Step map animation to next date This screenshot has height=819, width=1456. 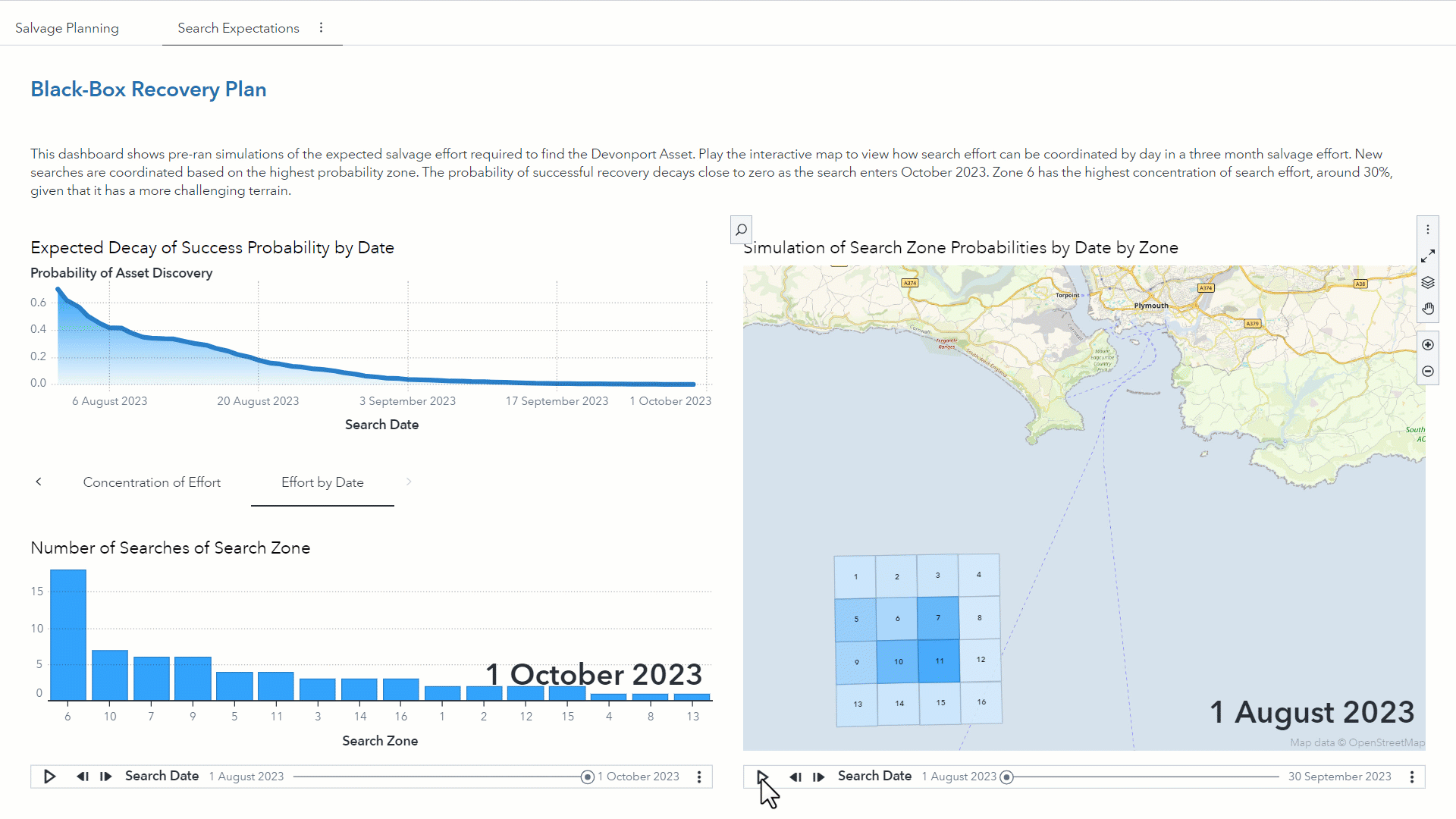(819, 777)
